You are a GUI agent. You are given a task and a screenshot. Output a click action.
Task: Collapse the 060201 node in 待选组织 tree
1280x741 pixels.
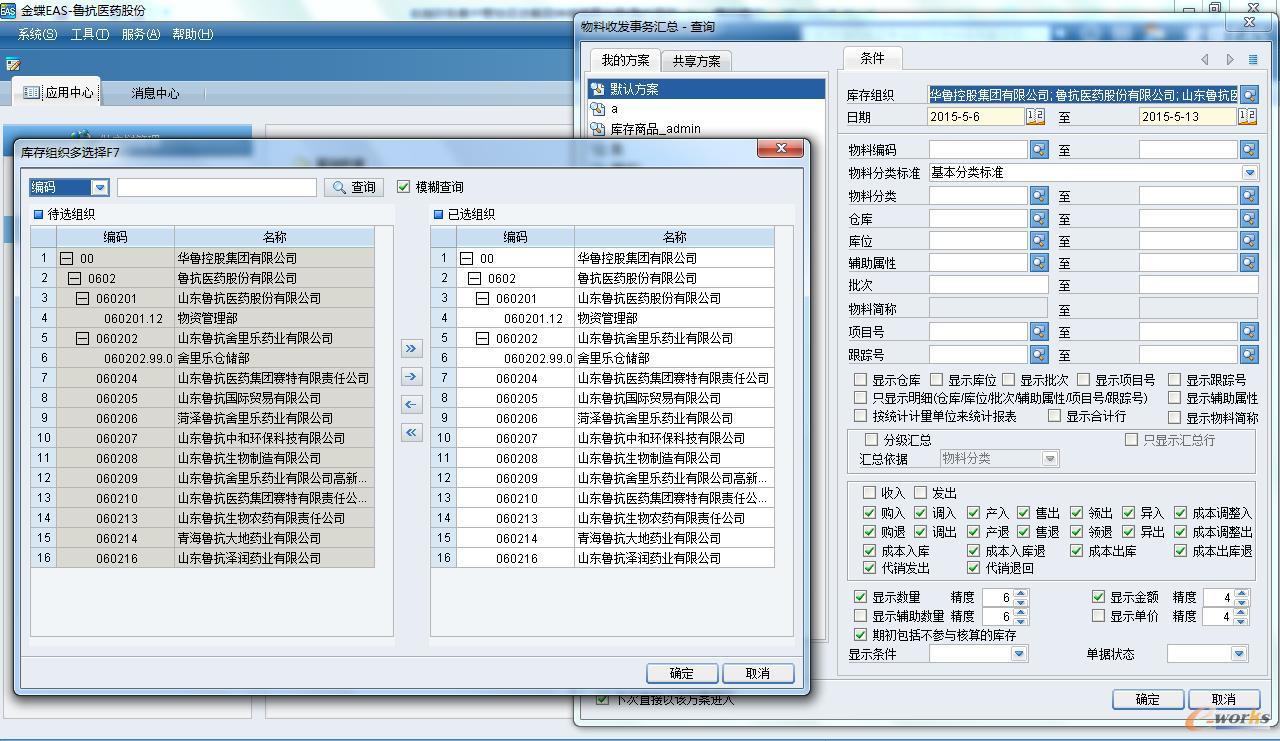coord(83,298)
